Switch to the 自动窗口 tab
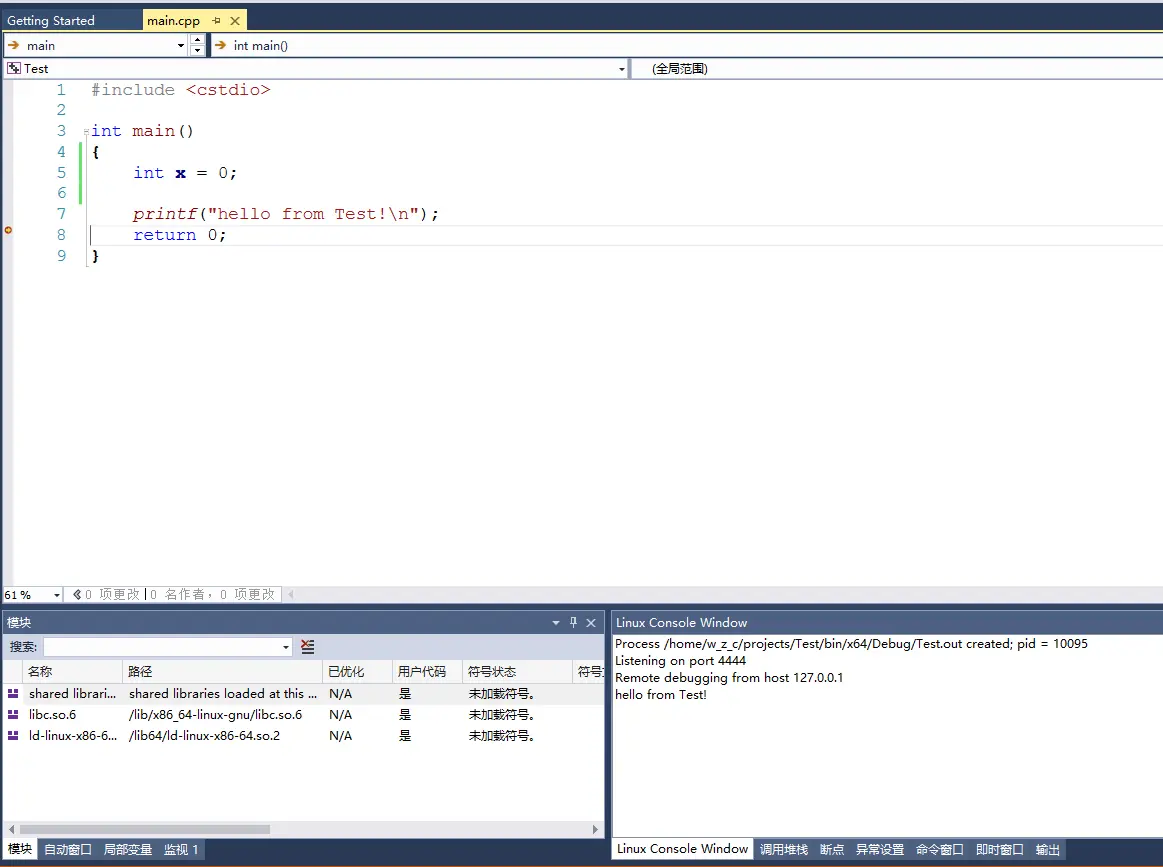 (67, 849)
